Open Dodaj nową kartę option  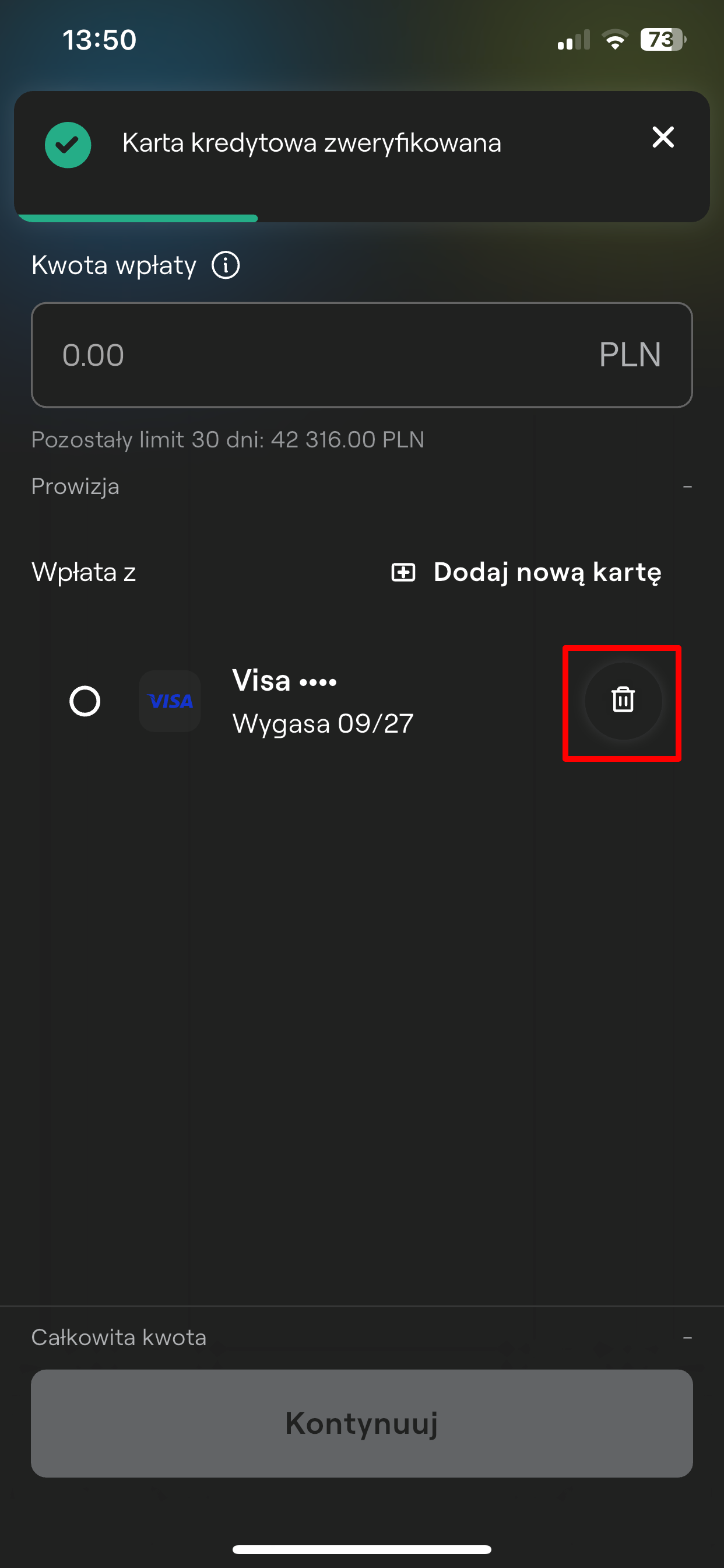click(547, 572)
